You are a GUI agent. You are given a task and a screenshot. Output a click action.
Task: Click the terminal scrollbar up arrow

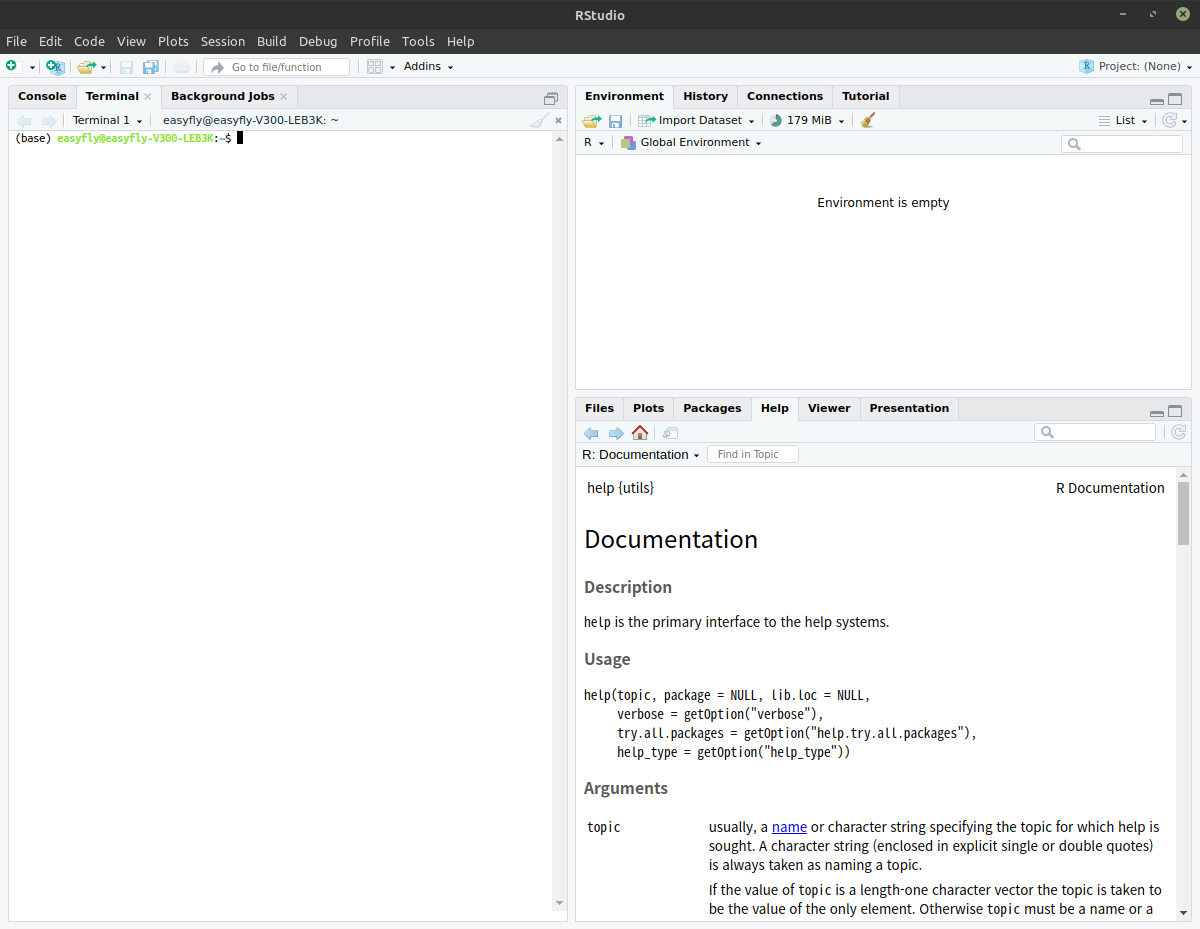point(559,140)
